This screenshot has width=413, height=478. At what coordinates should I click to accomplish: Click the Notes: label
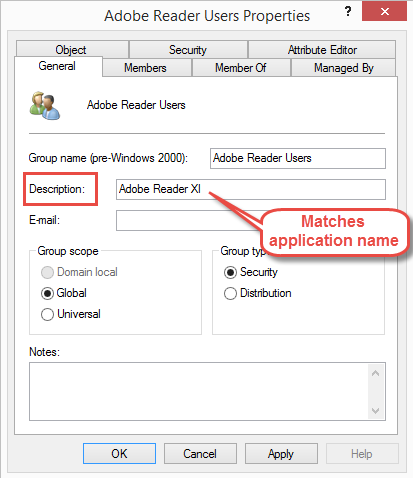tap(44, 352)
